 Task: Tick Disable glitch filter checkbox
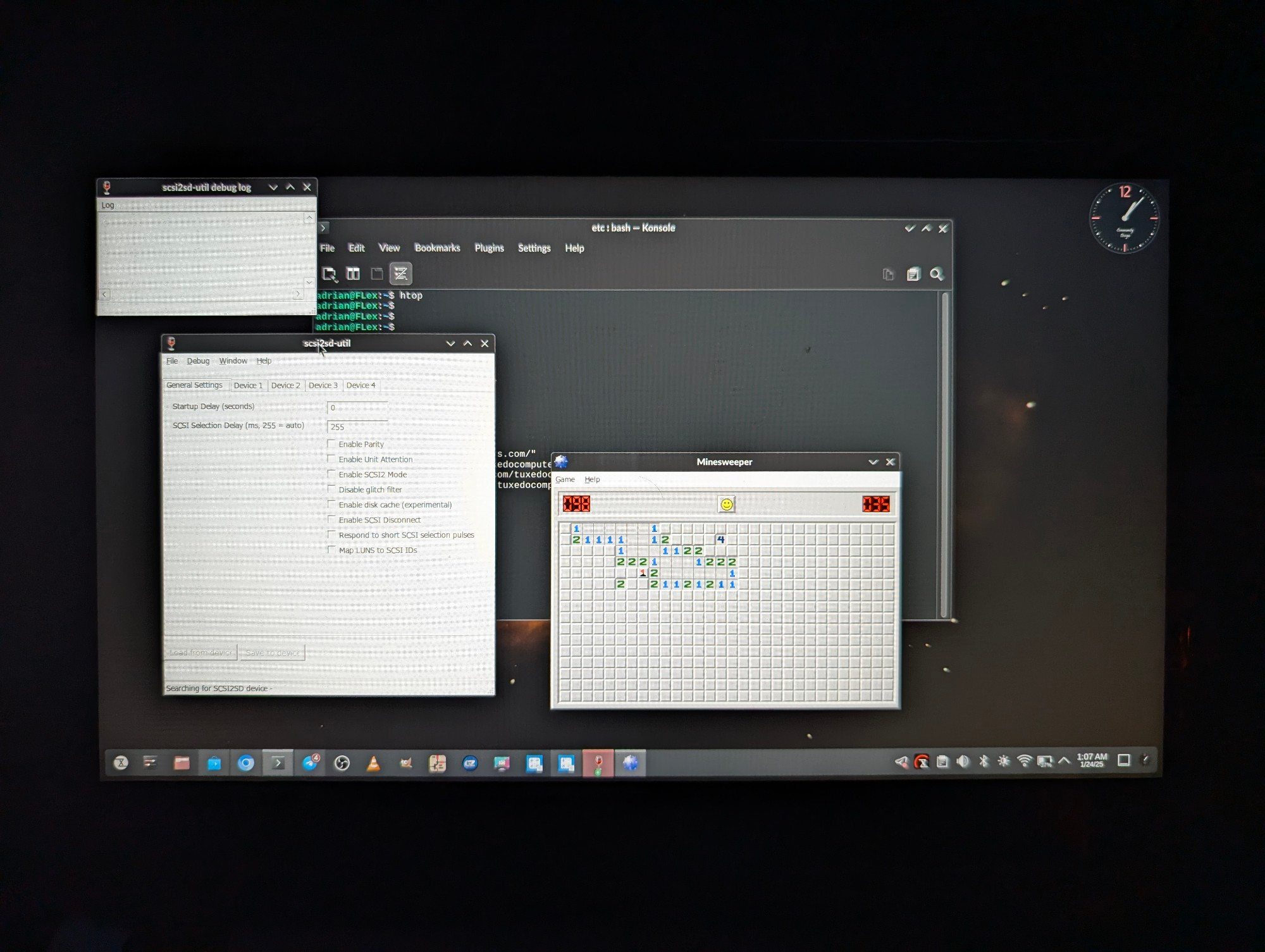point(331,490)
